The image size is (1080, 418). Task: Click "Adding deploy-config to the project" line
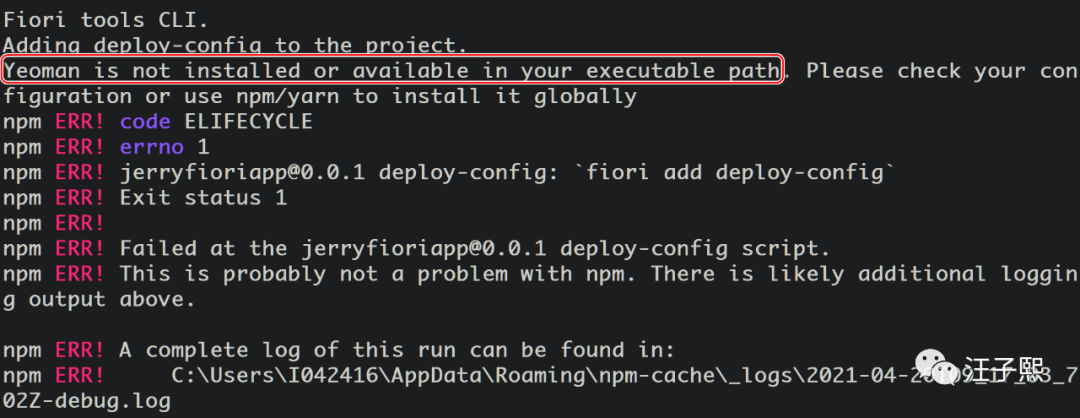coord(235,46)
